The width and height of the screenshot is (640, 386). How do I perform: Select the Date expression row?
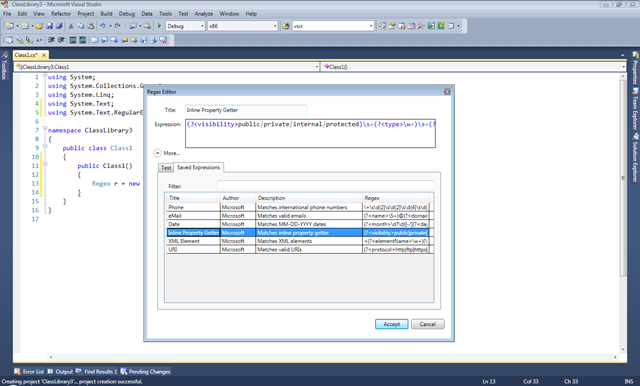[300, 224]
